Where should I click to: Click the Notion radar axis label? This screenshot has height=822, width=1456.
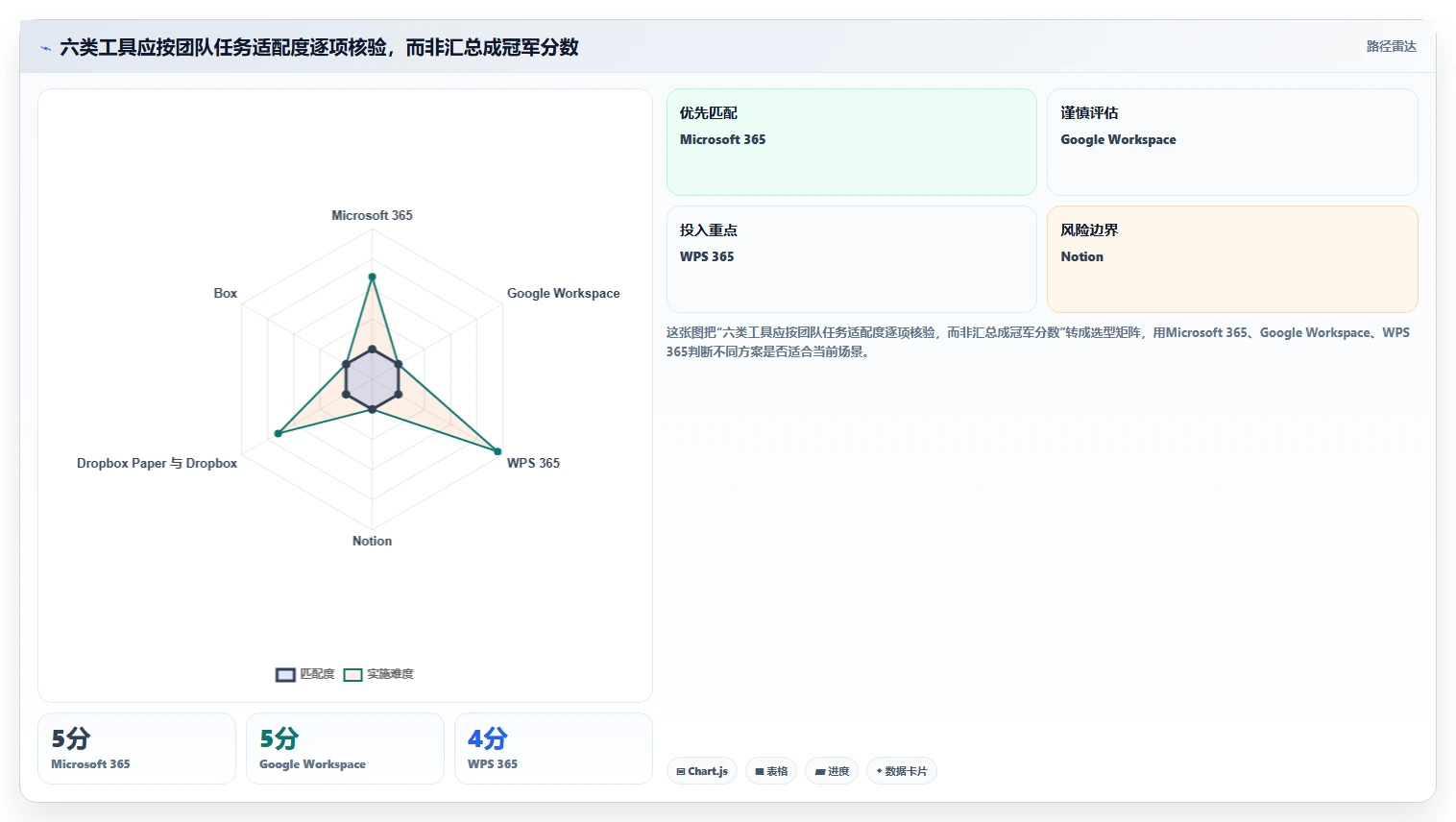click(x=373, y=541)
